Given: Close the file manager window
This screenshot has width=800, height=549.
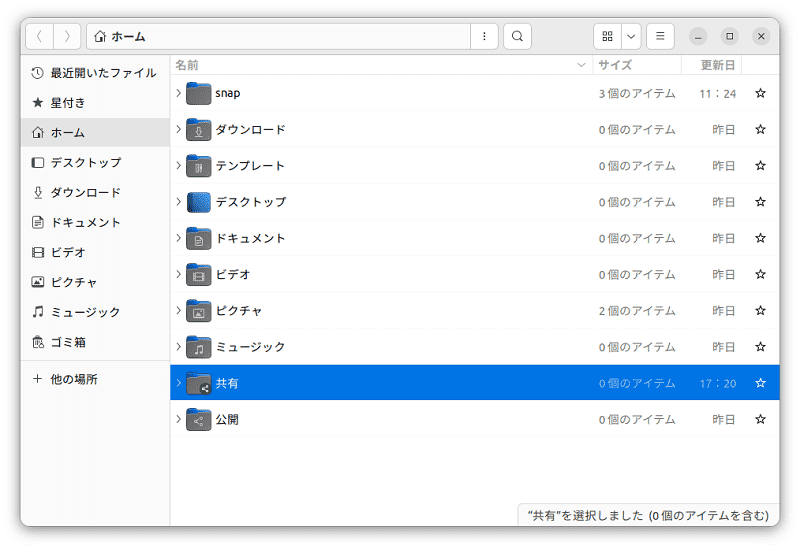Looking at the screenshot, I should [761, 37].
